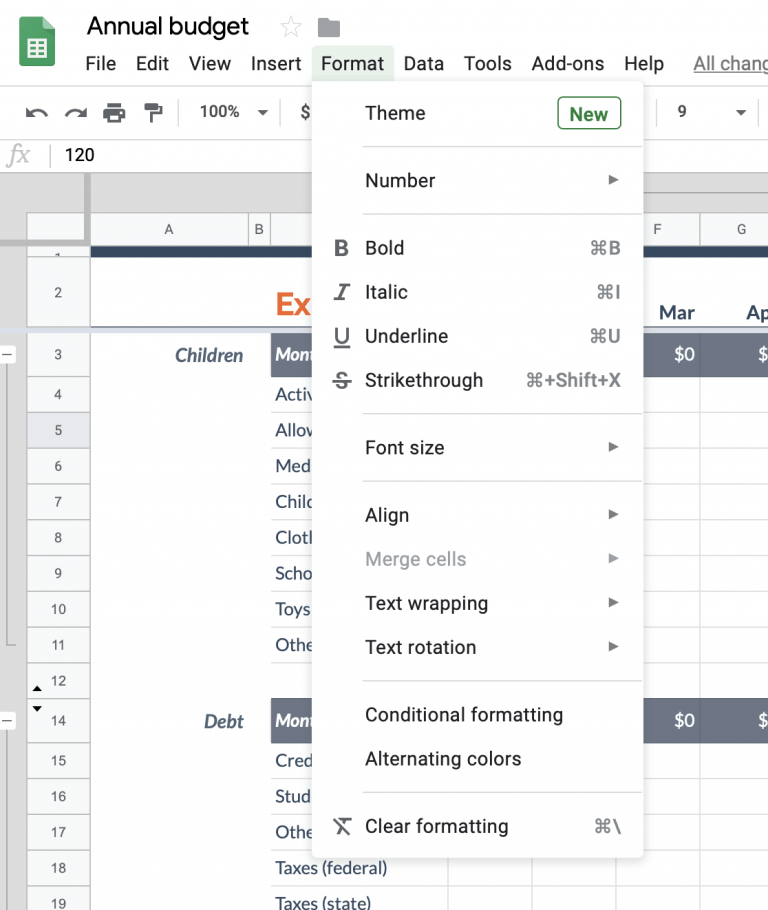Viewport: 768px width, 910px height.
Task: Select the Strikethrough icon
Action: coord(343,380)
